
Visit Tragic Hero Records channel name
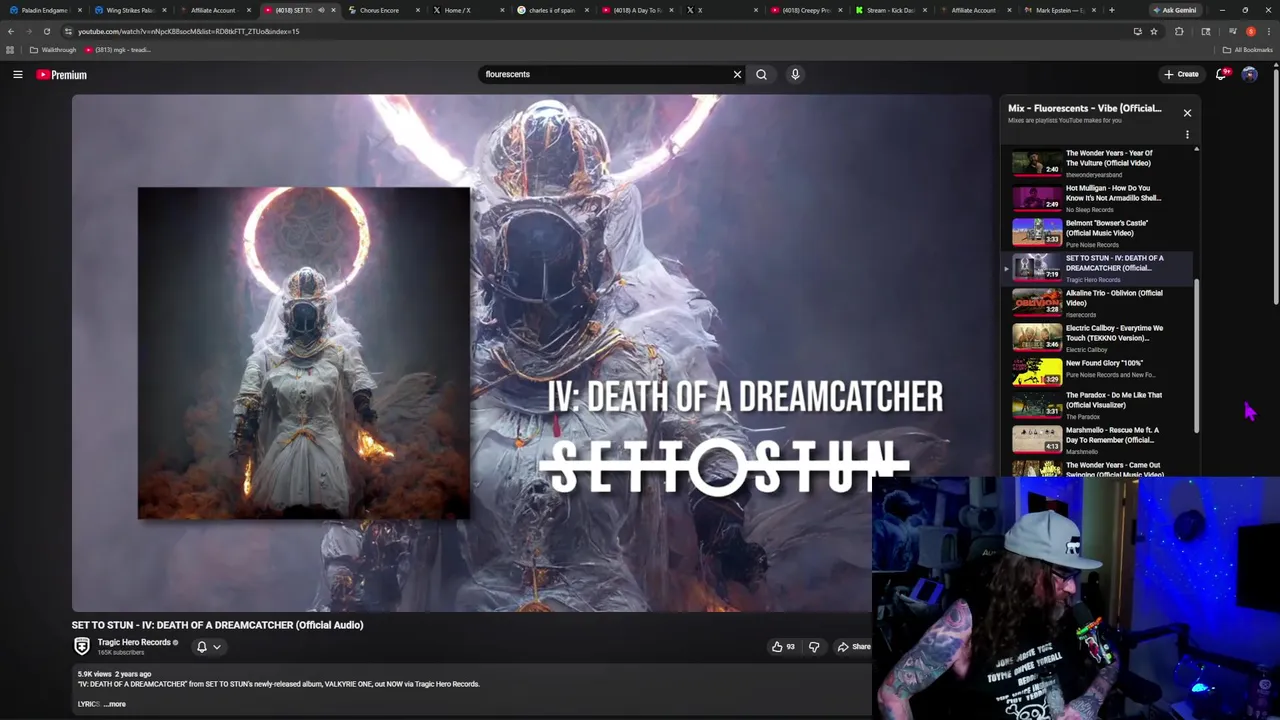coord(134,642)
